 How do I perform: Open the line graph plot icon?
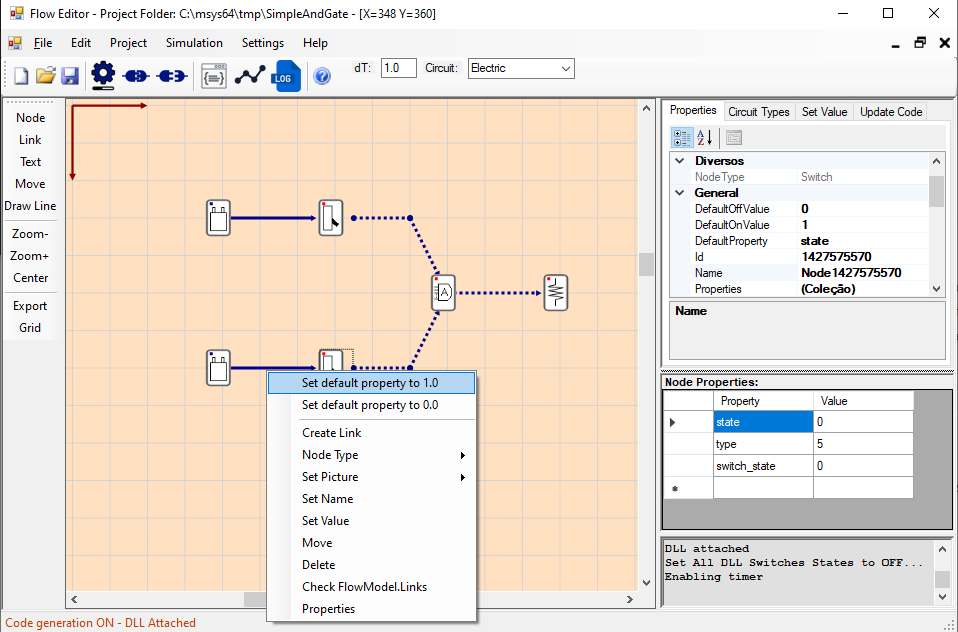point(250,76)
